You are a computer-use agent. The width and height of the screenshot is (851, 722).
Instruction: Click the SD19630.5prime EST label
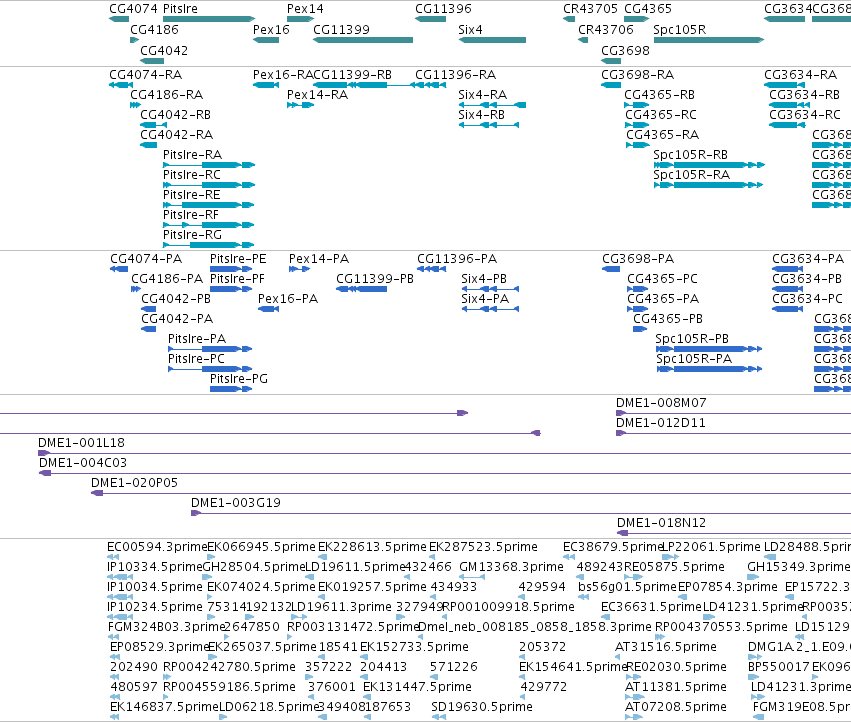pos(482,707)
